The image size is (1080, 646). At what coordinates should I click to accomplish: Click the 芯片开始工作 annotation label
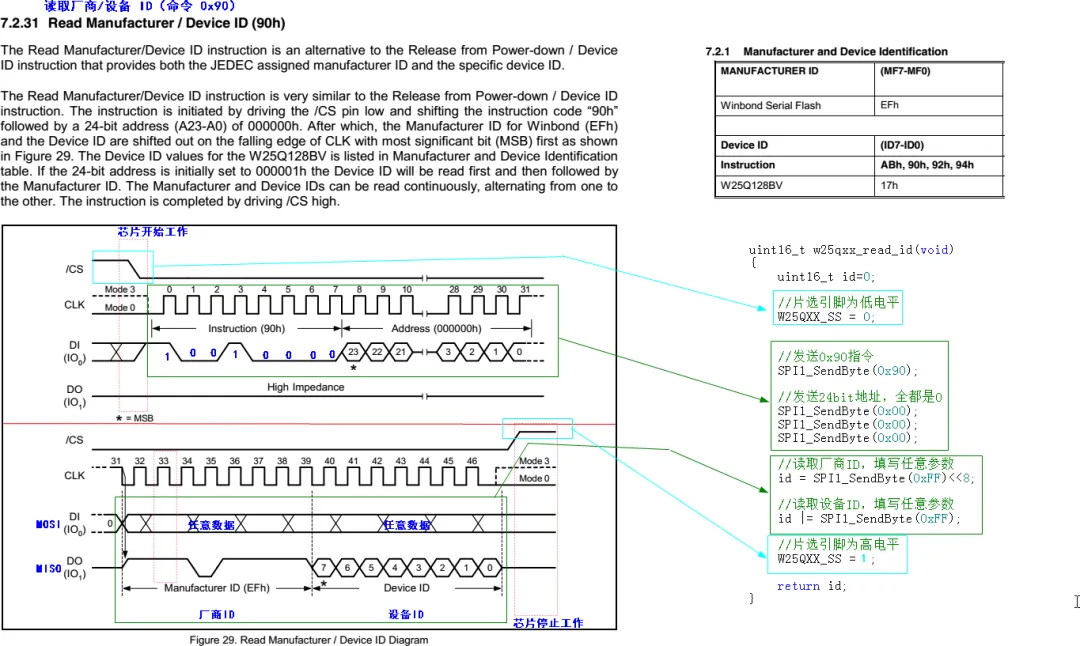(153, 232)
